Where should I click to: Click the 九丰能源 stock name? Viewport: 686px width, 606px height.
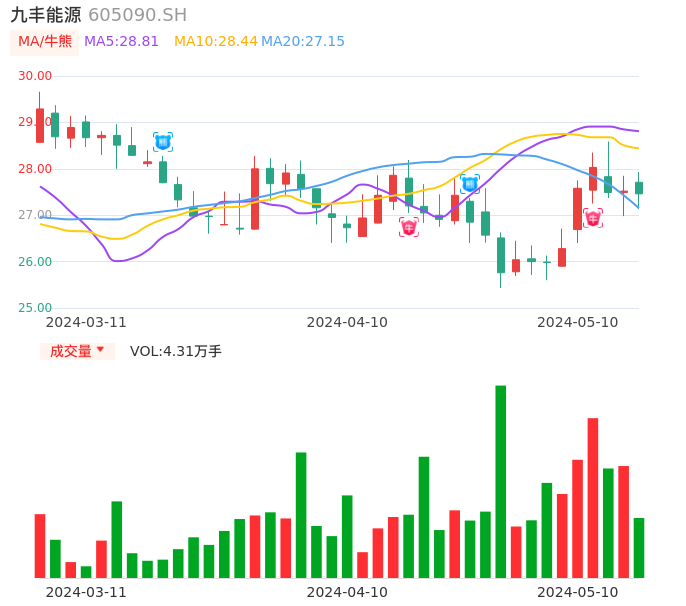[45, 15]
